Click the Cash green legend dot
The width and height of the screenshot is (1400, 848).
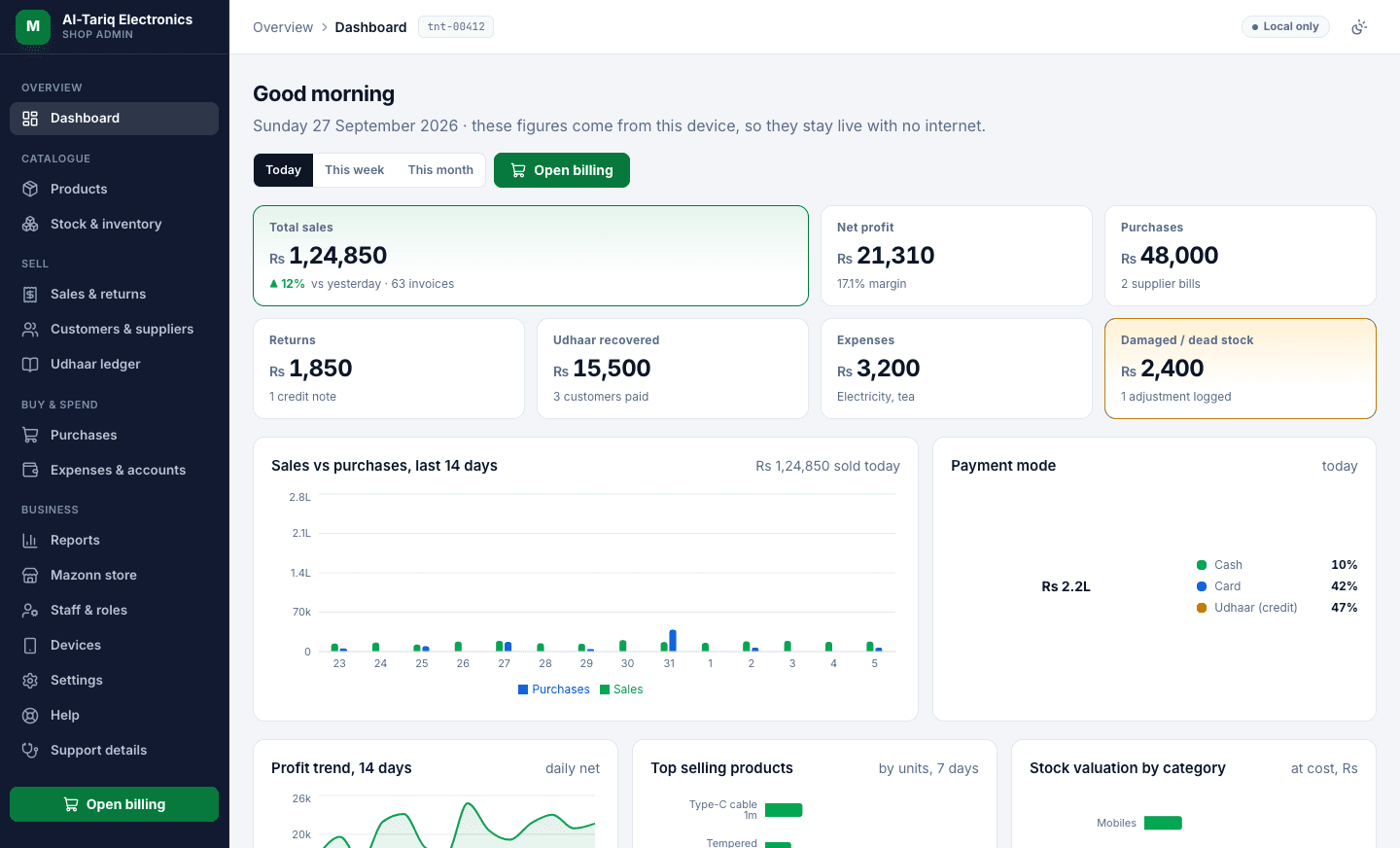pyautogui.click(x=1202, y=565)
